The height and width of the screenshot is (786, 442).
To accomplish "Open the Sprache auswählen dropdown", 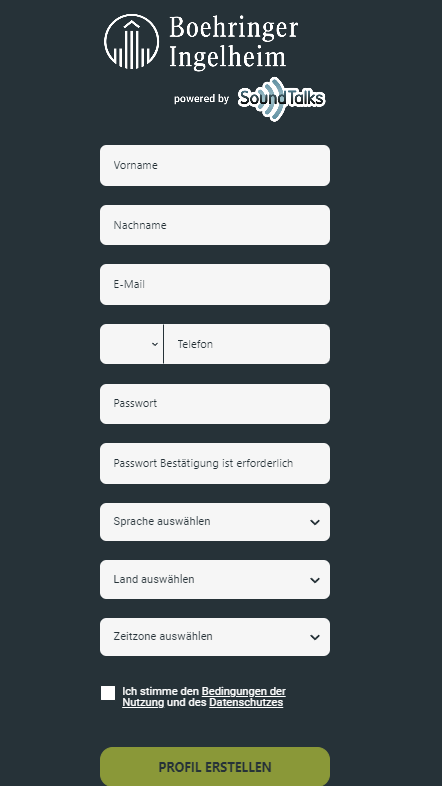I will (x=215, y=522).
